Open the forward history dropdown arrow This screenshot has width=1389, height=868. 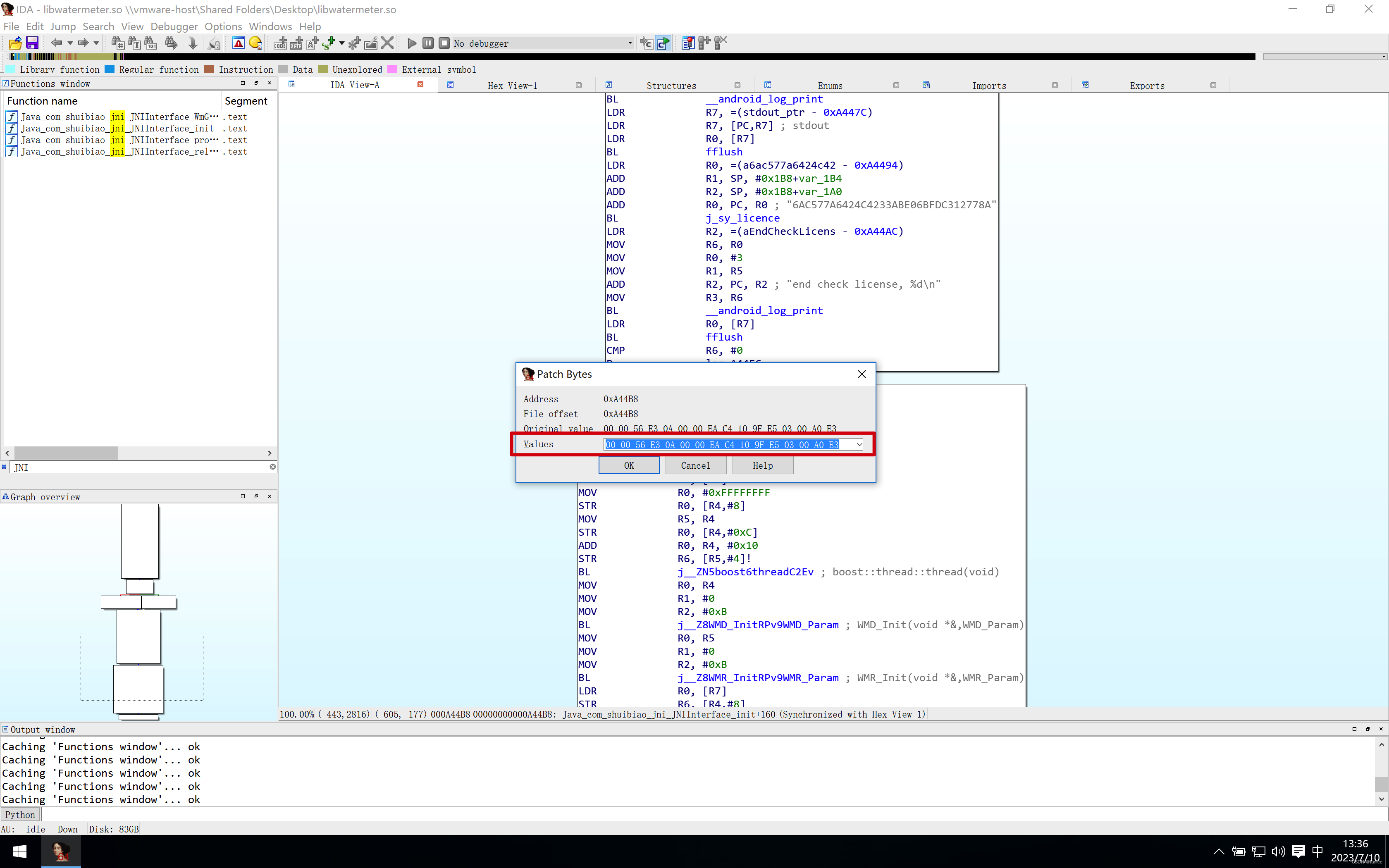click(96, 43)
